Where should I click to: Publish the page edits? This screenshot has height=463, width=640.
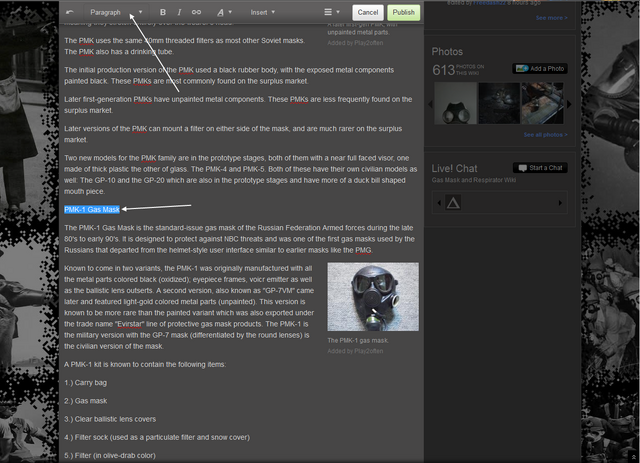[x=403, y=12]
